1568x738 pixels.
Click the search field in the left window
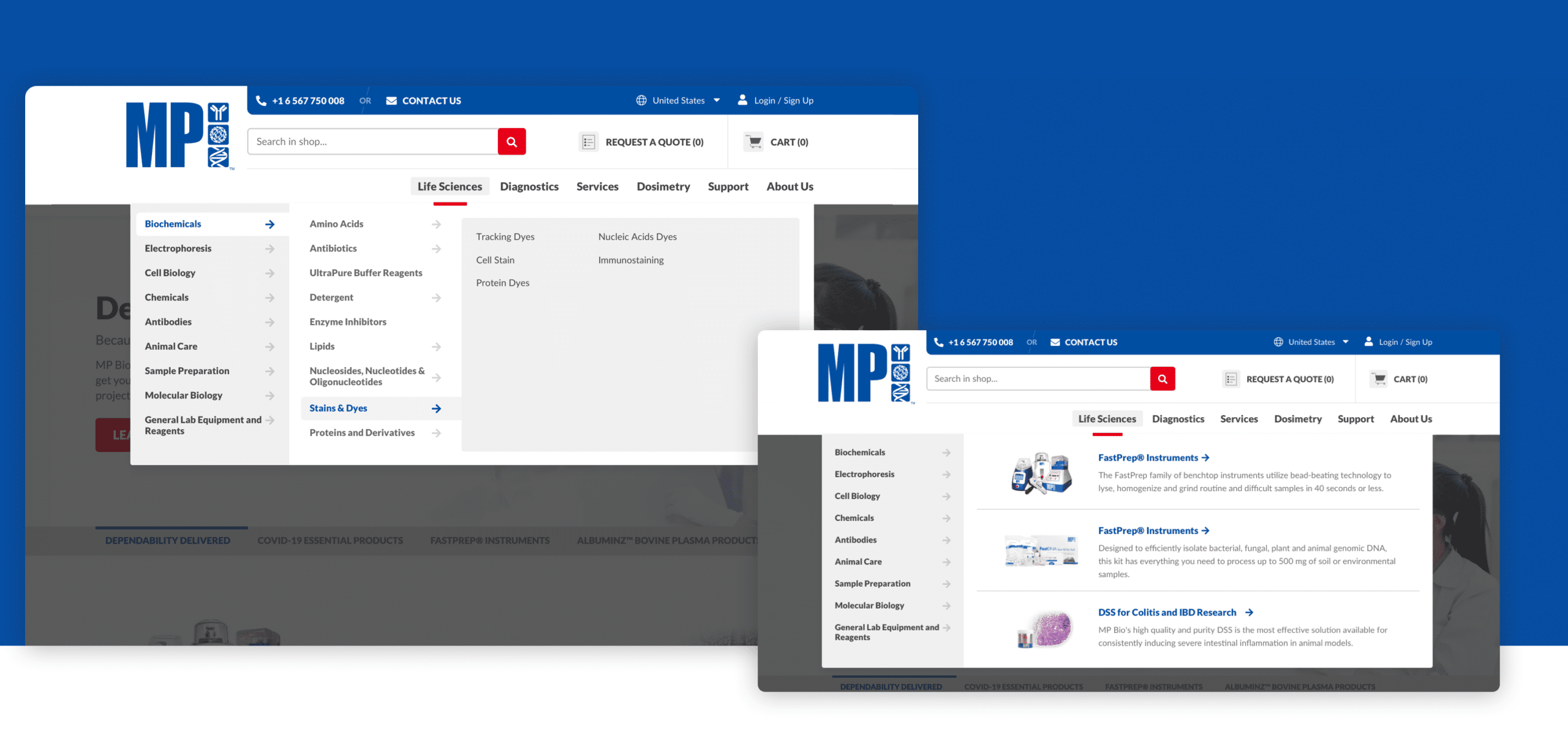coord(373,141)
